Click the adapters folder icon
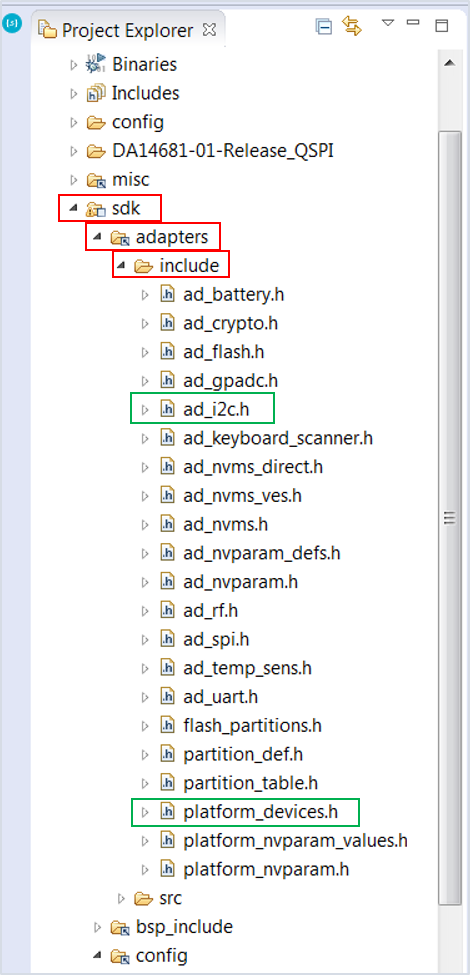 [120, 238]
